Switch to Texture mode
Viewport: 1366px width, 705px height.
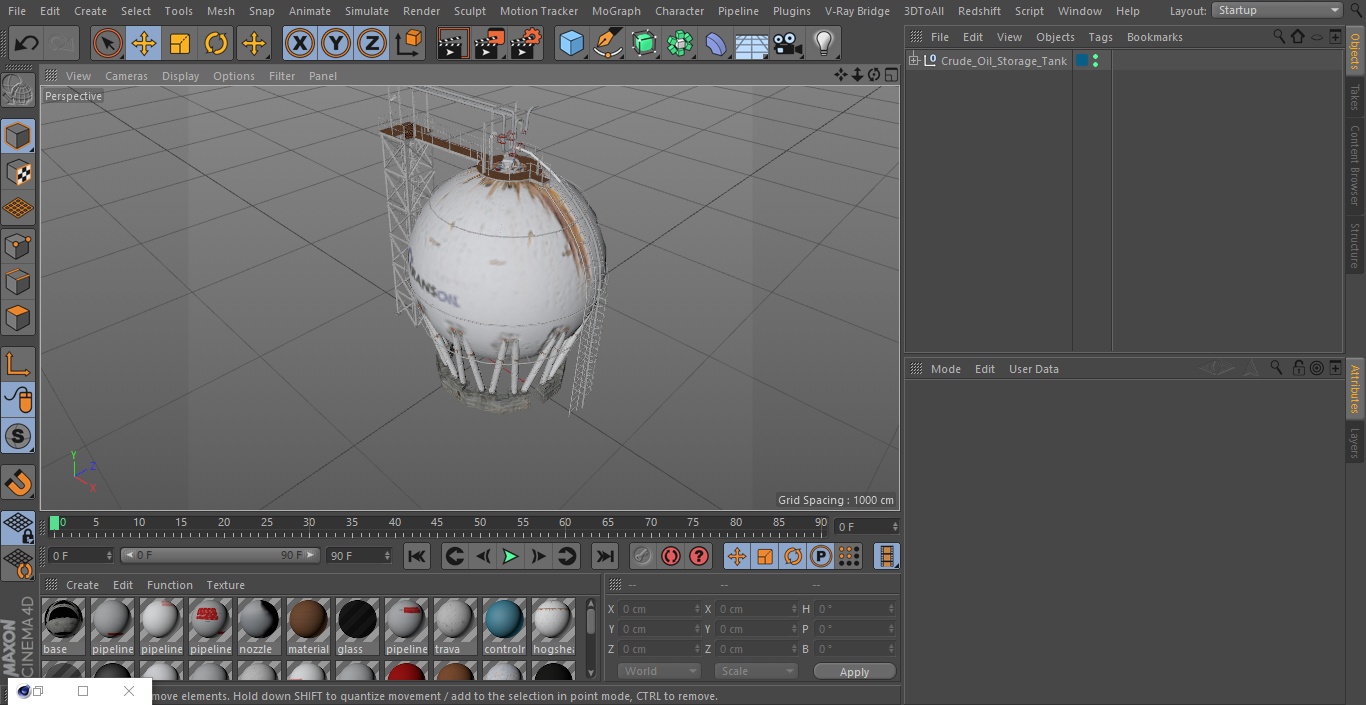18,173
